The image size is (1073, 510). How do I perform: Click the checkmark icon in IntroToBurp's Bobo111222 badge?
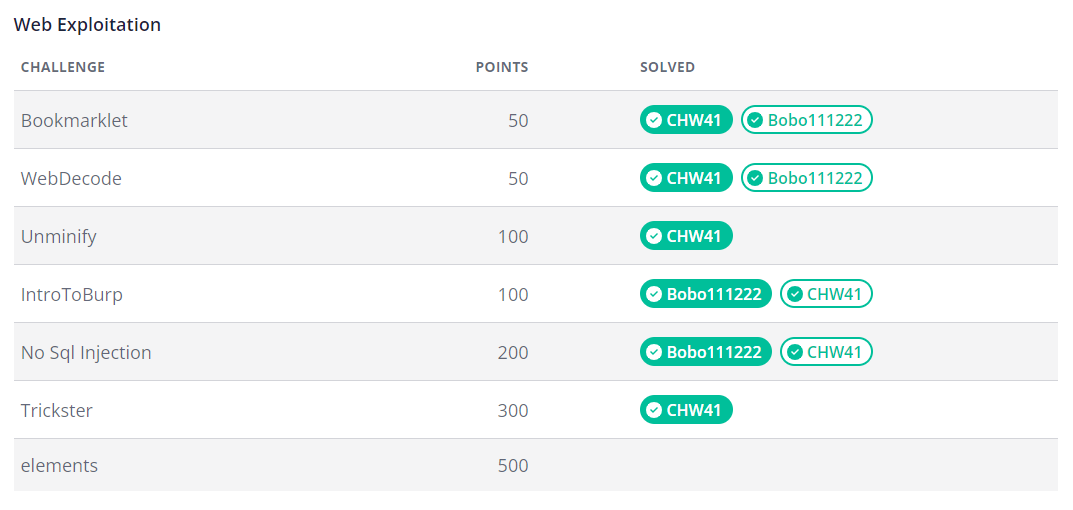[x=654, y=294]
